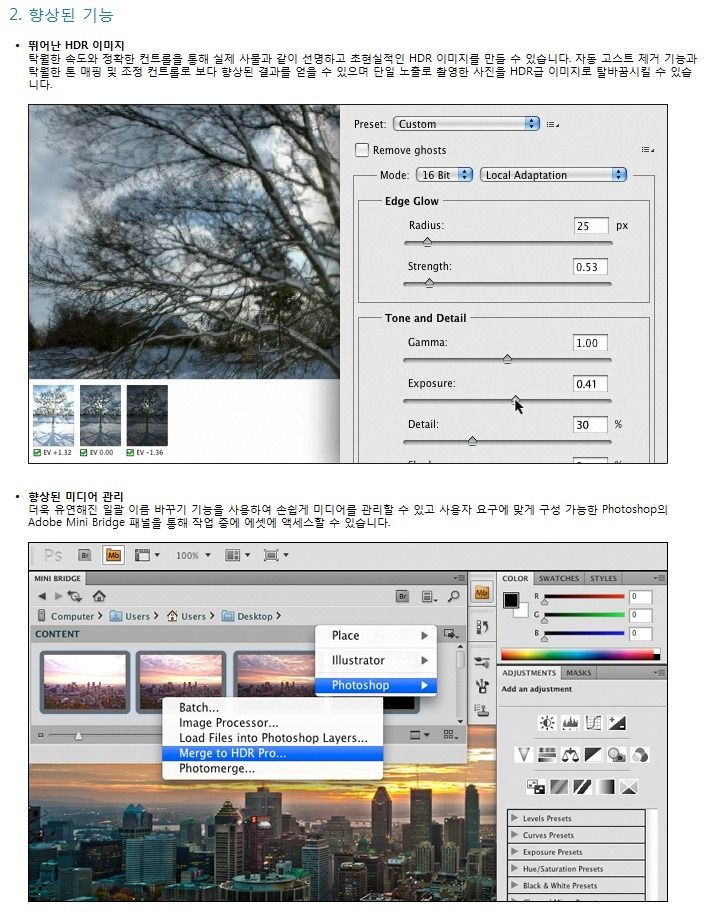Click the Detail slider handle
Image resolution: width=704 pixels, height=923 pixels.
point(472,441)
